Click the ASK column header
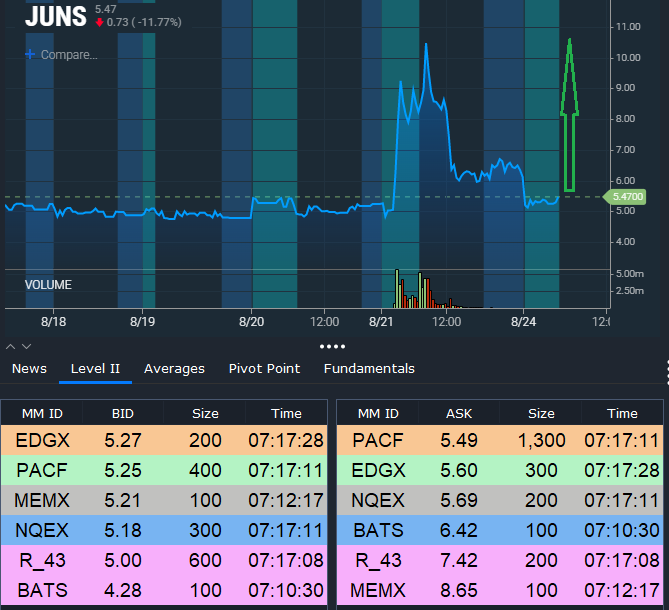669x610 pixels. coord(459,413)
